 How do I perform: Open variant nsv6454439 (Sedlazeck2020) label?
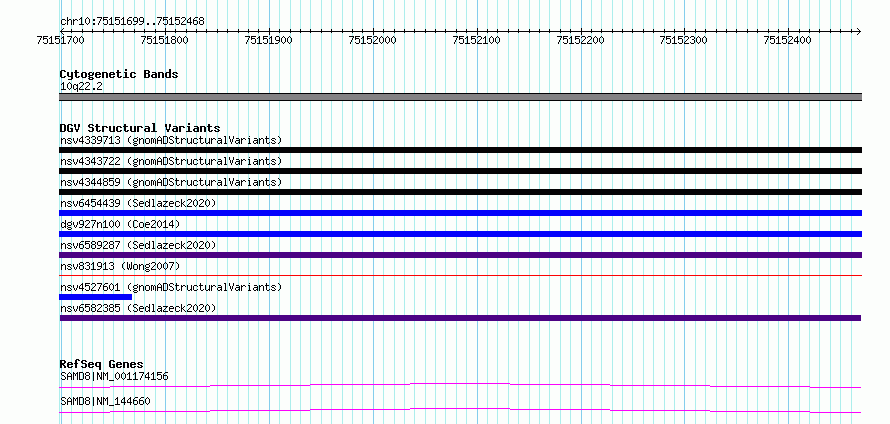(x=138, y=203)
